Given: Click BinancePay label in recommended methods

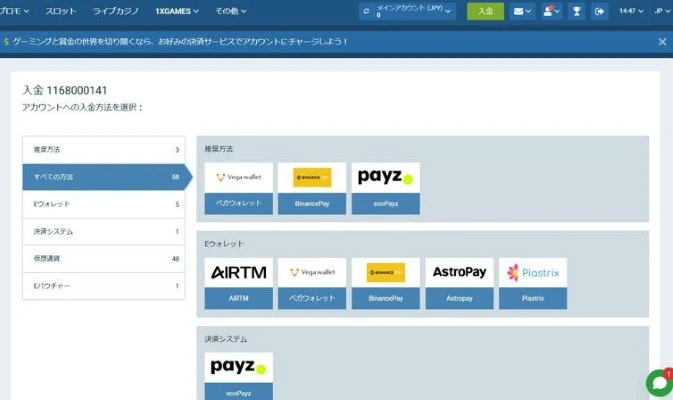Looking at the screenshot, I should (x=312, y=203).
